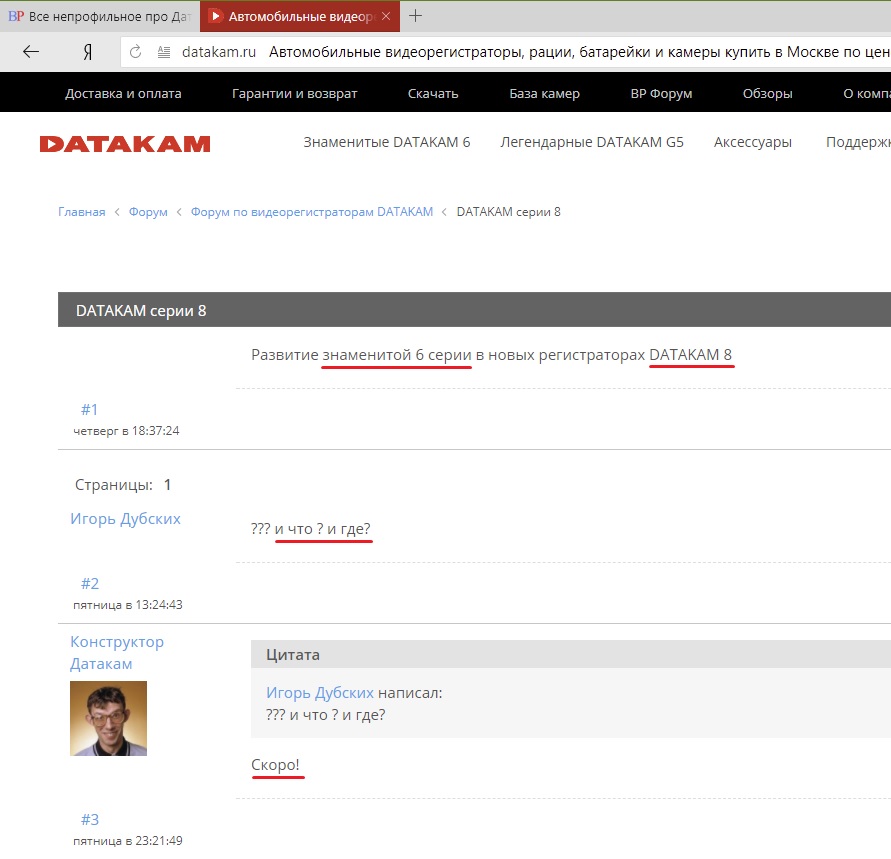The width and height of the screenshot is (891, 859).
Task: Switch to 'Все непрофильное про' tab
Action: [x=100, y=17]
